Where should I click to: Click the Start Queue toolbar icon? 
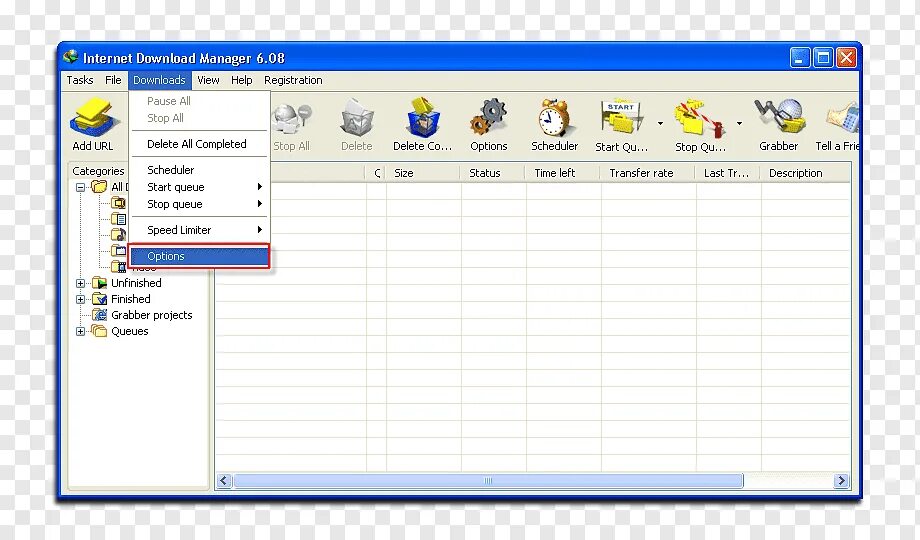621,117
